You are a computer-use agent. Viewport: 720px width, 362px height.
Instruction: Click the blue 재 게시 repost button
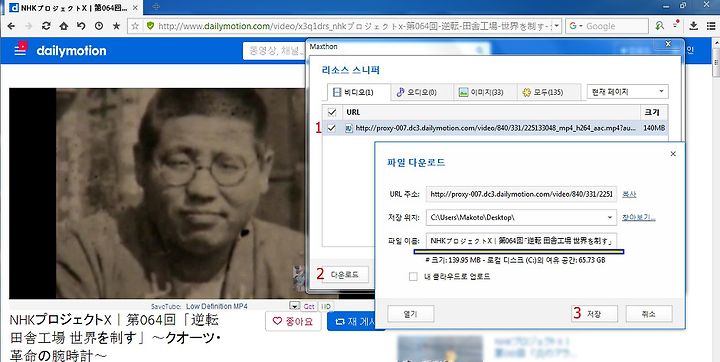tap(352, 322)
